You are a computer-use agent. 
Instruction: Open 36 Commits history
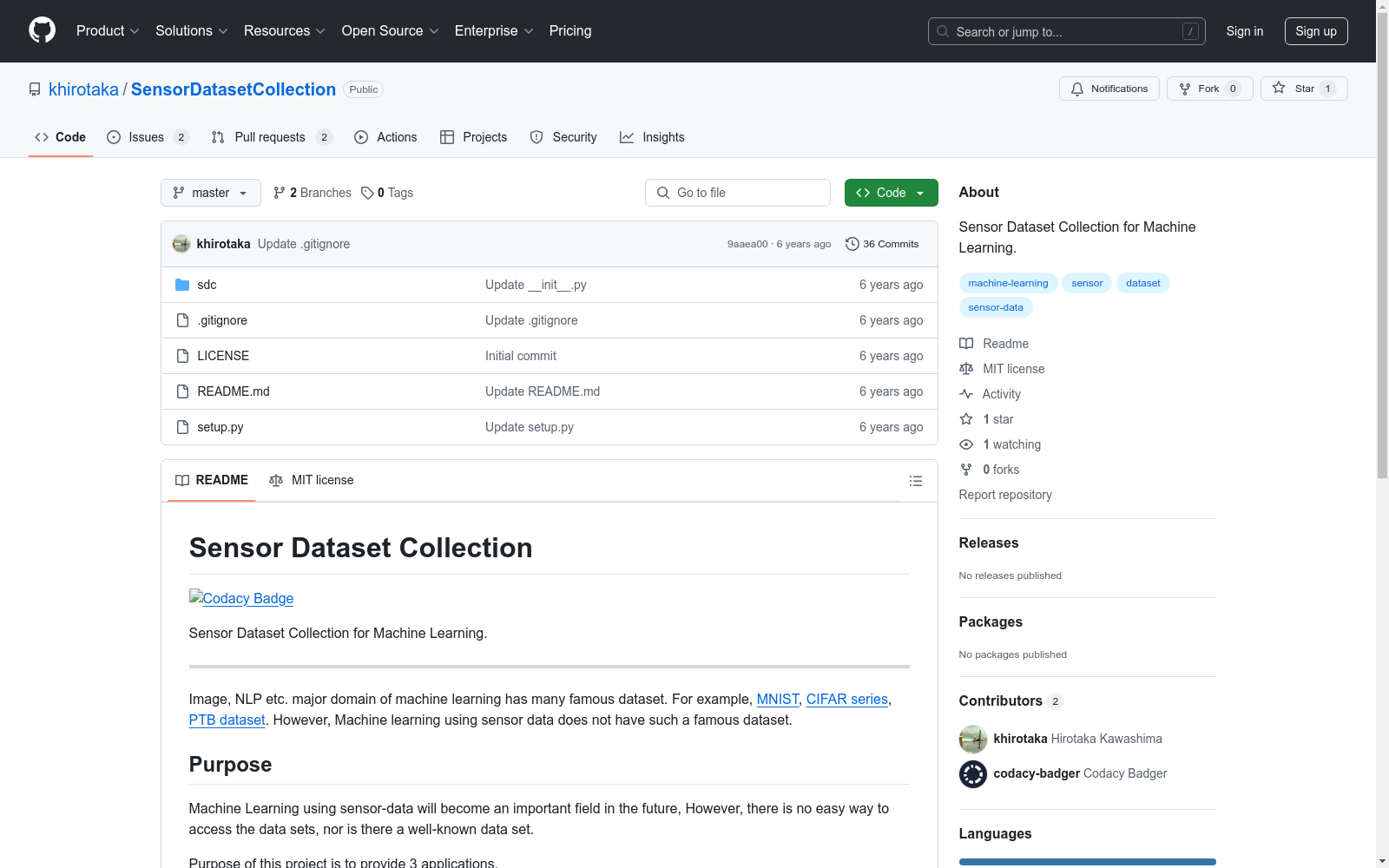click(882, 244)
